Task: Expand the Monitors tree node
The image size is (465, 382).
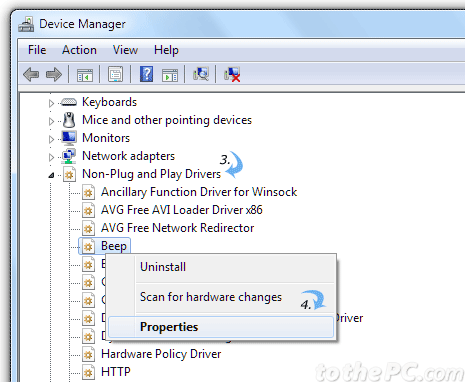Action: [x=51, y=139]
